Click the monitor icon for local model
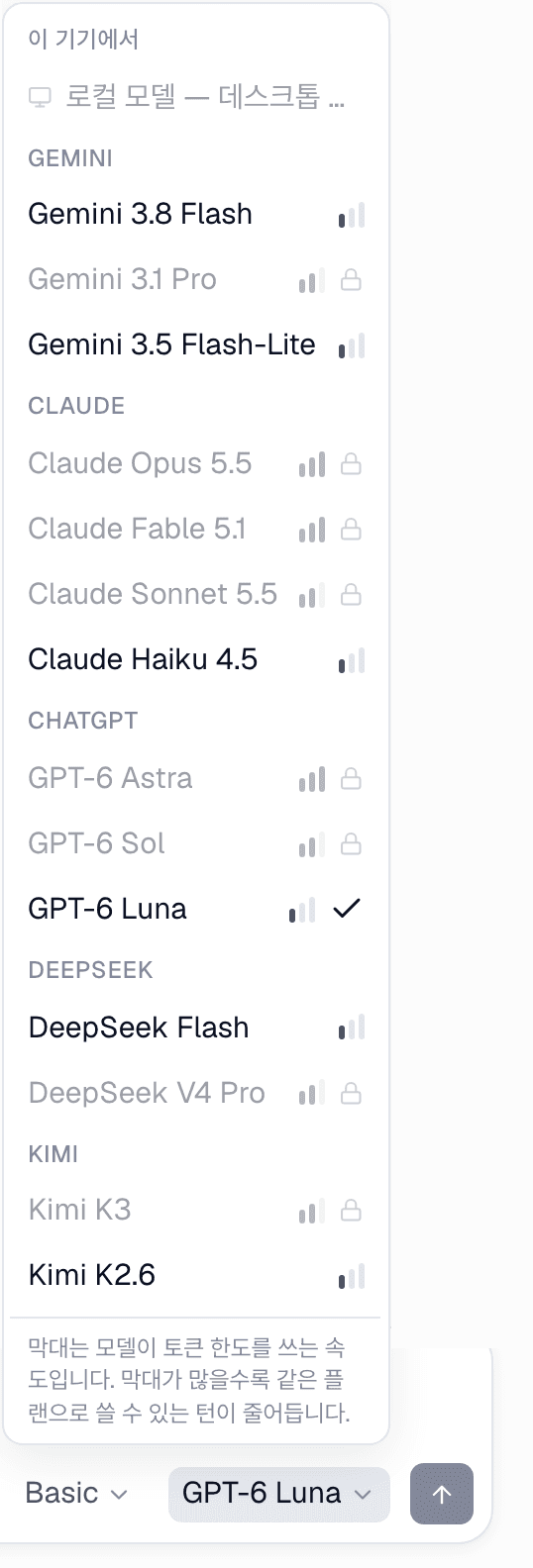This screenshot has height=1568, width=533. [40, 97]
